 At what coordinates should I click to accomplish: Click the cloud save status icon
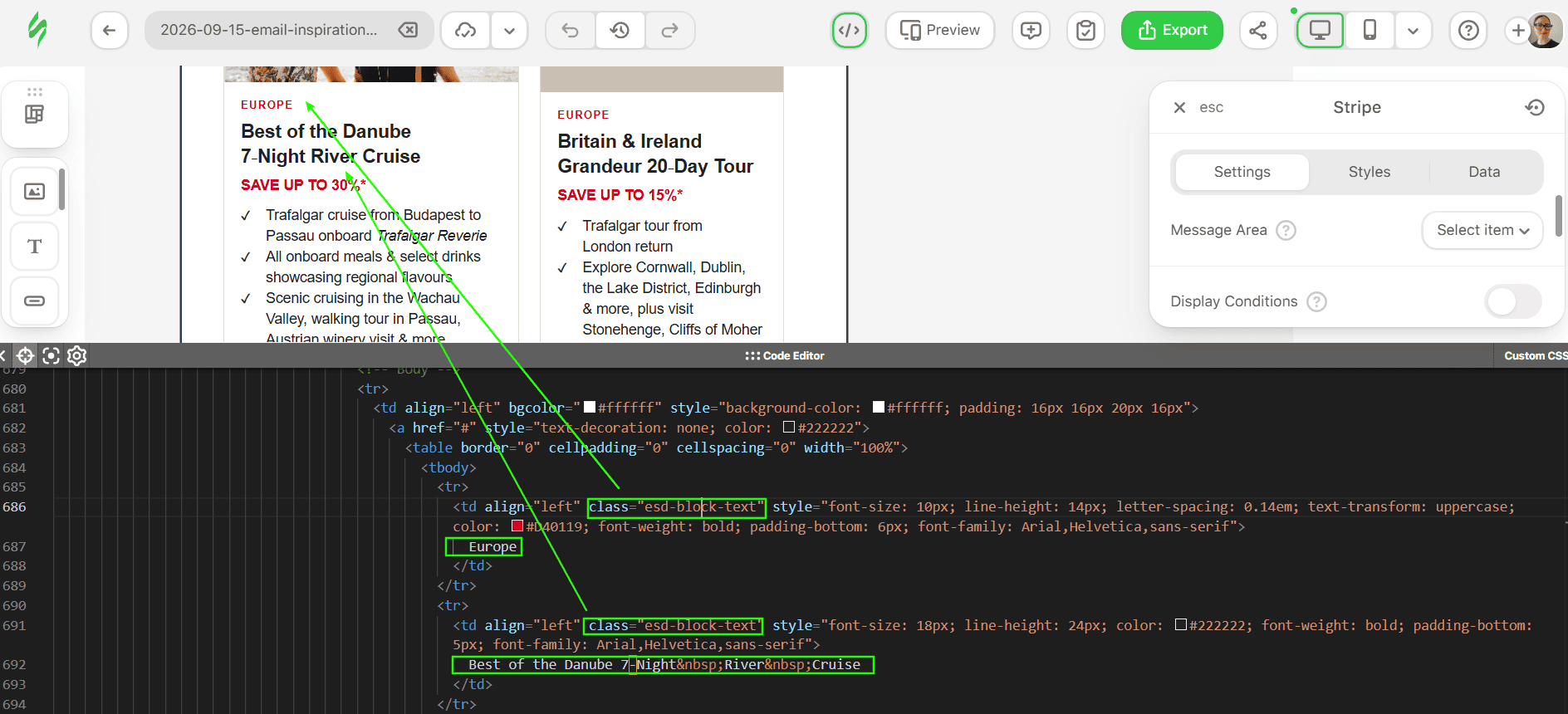tap(465, 31)
